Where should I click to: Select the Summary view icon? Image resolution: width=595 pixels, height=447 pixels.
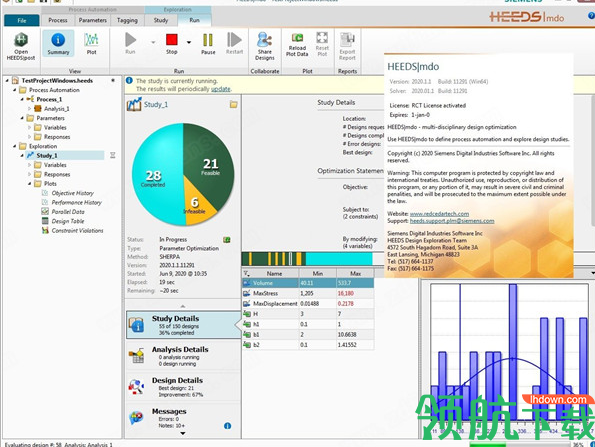[58, 44]
